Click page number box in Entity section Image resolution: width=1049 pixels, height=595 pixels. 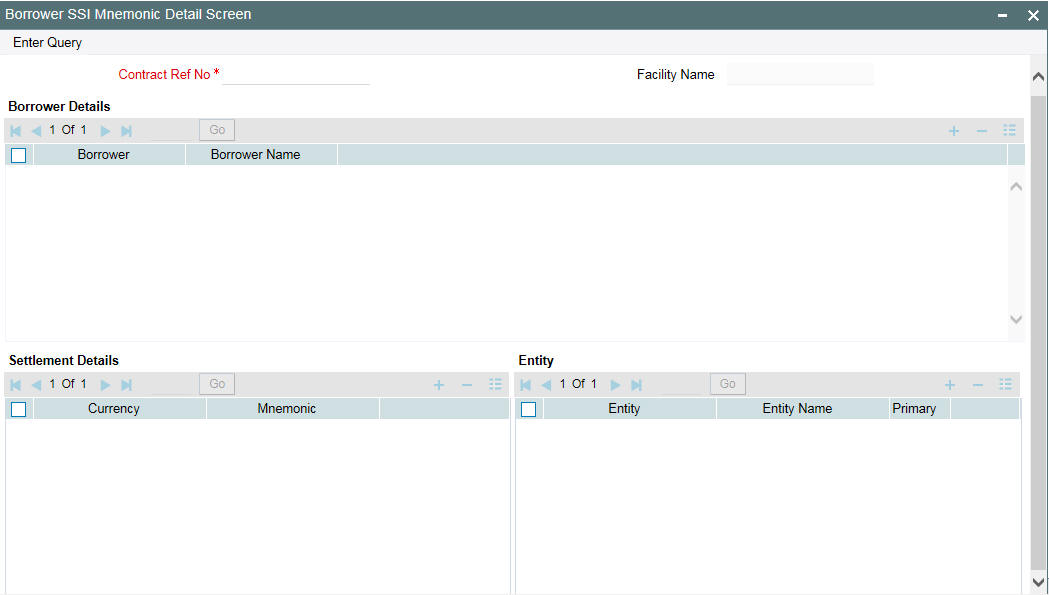pyautogui.click(x=682, y=384)
